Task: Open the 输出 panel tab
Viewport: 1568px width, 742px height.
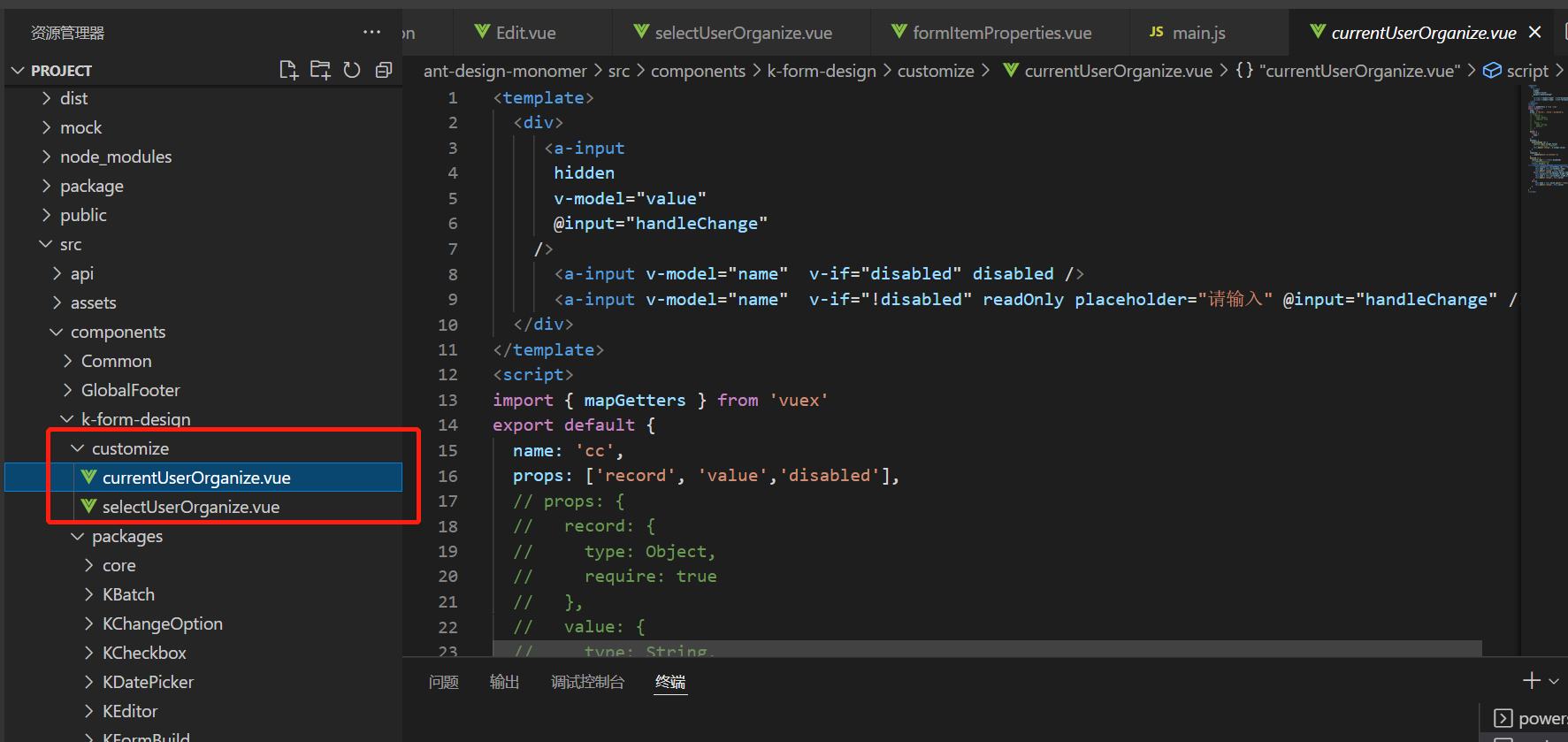Action: click(505, 682)
